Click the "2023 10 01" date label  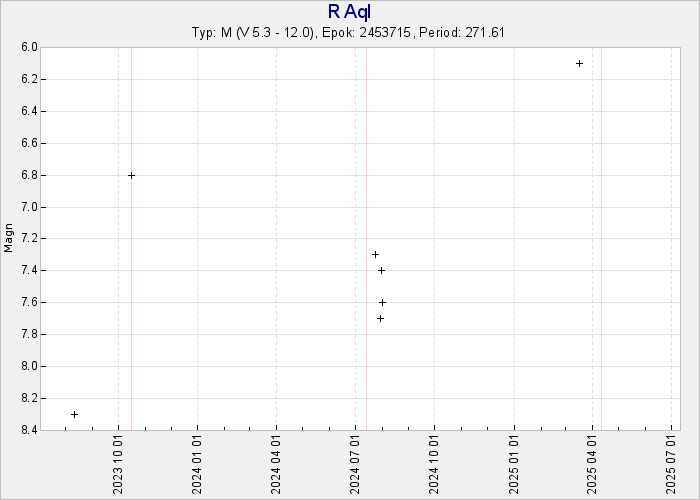tap(119, 463)
